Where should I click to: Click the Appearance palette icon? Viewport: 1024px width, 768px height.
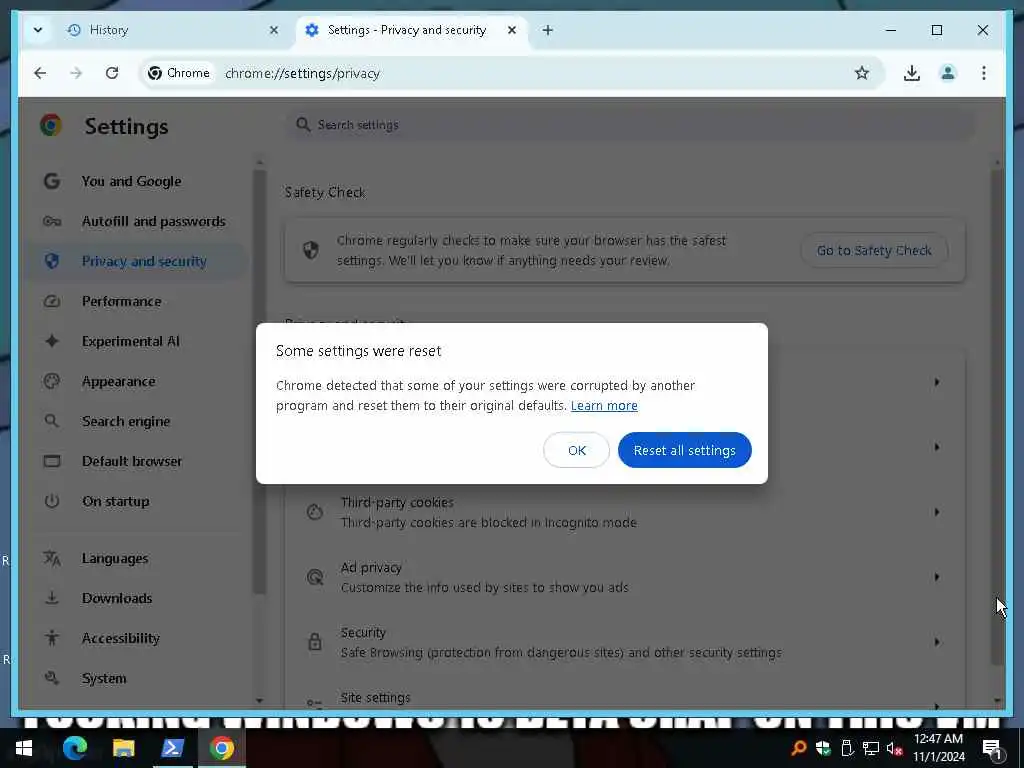(52, 381)
